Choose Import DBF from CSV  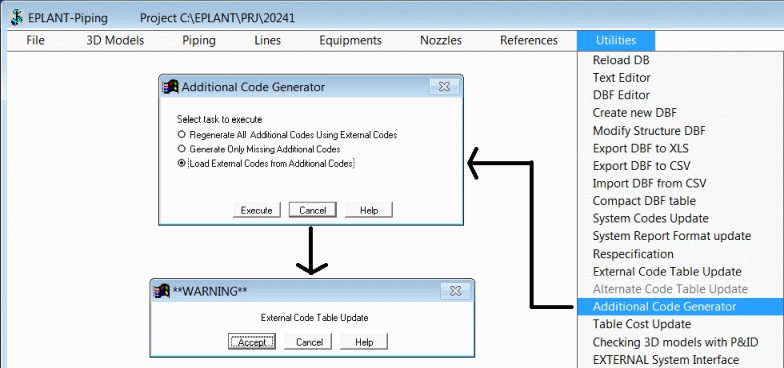coord(650,184)
